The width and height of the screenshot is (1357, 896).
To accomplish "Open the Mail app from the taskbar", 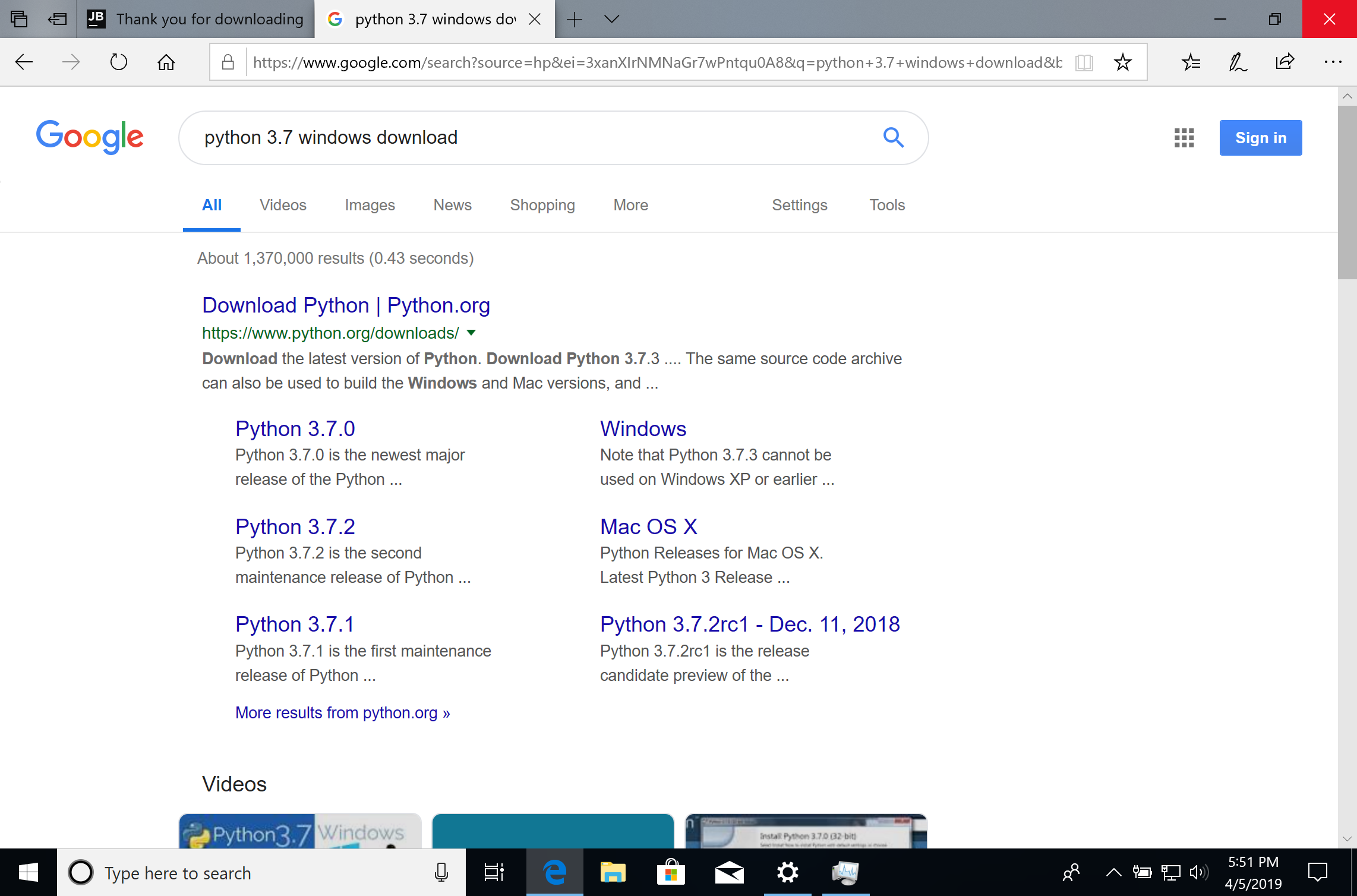I will 729,872.
